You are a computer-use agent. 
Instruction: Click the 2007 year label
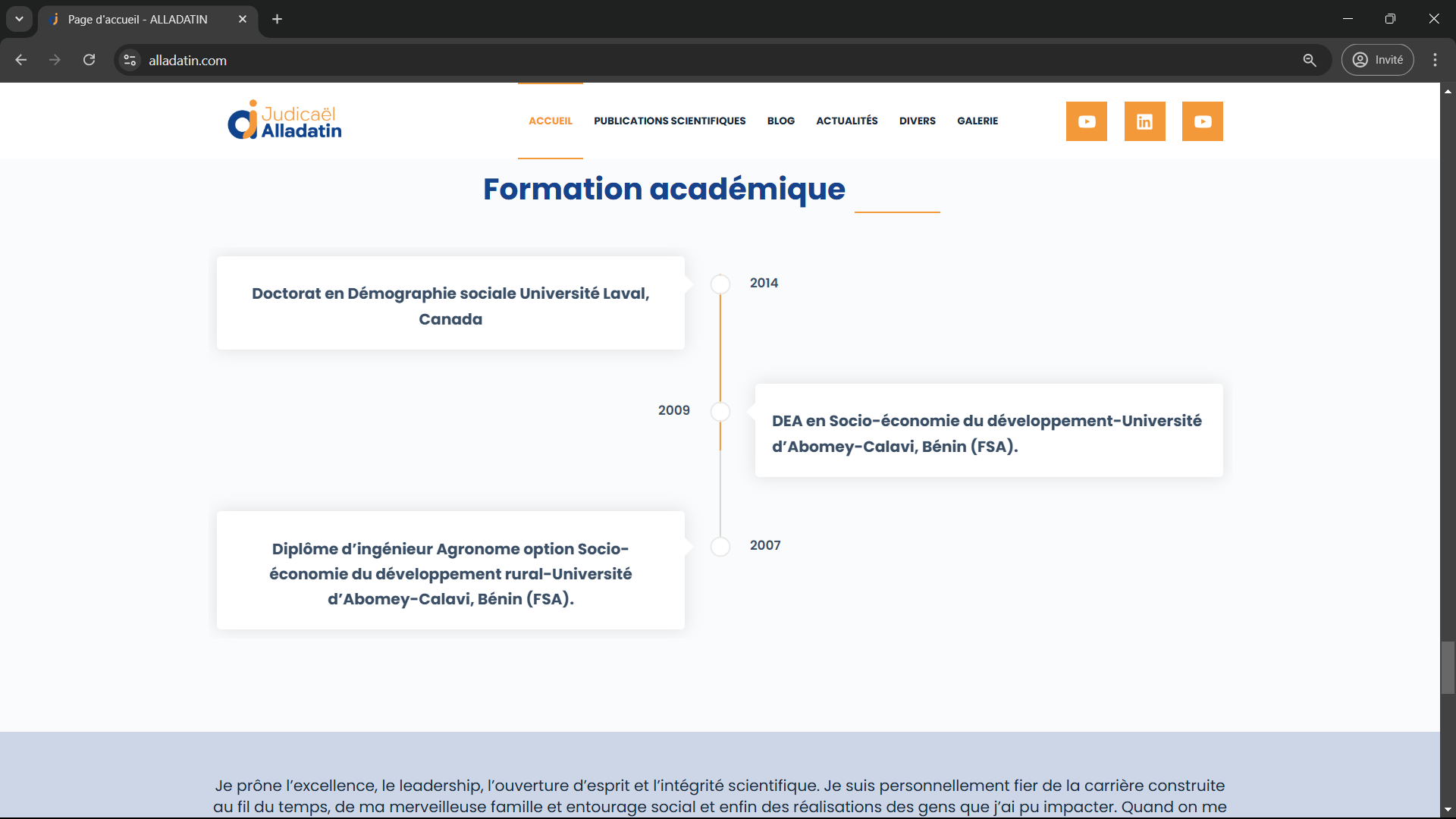point(764,545)
